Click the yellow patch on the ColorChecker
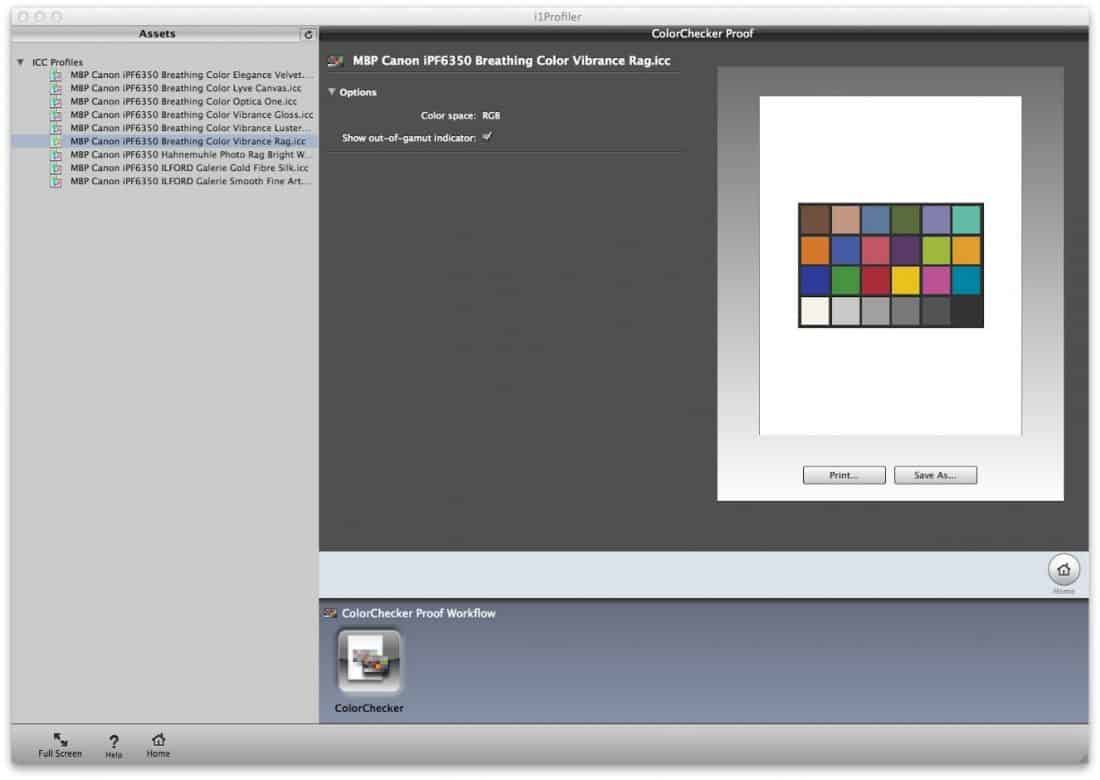This screenshot has height=780, width=1100. click(906, 280)
